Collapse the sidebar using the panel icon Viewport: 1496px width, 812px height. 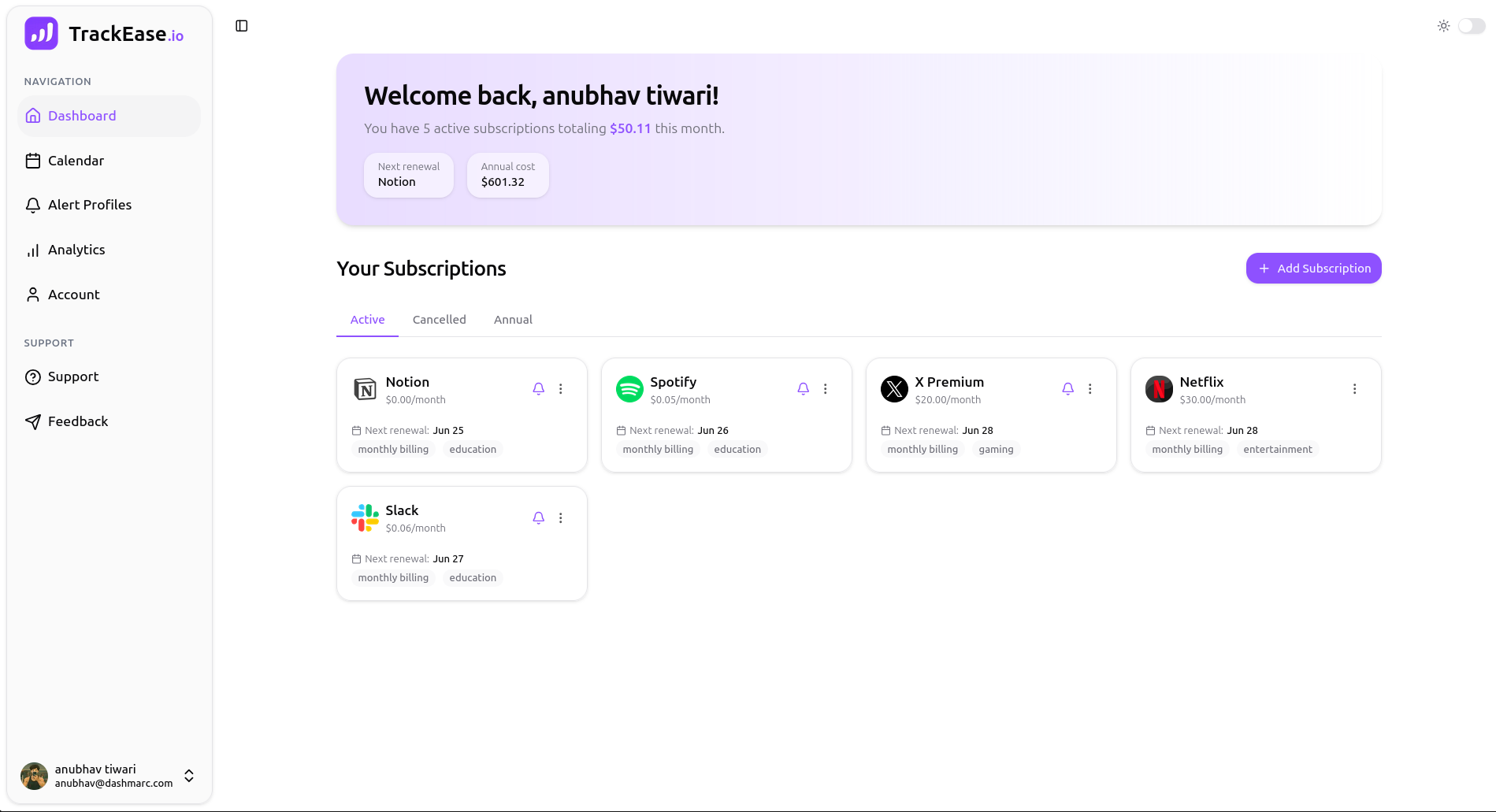(x=240, y=25)
